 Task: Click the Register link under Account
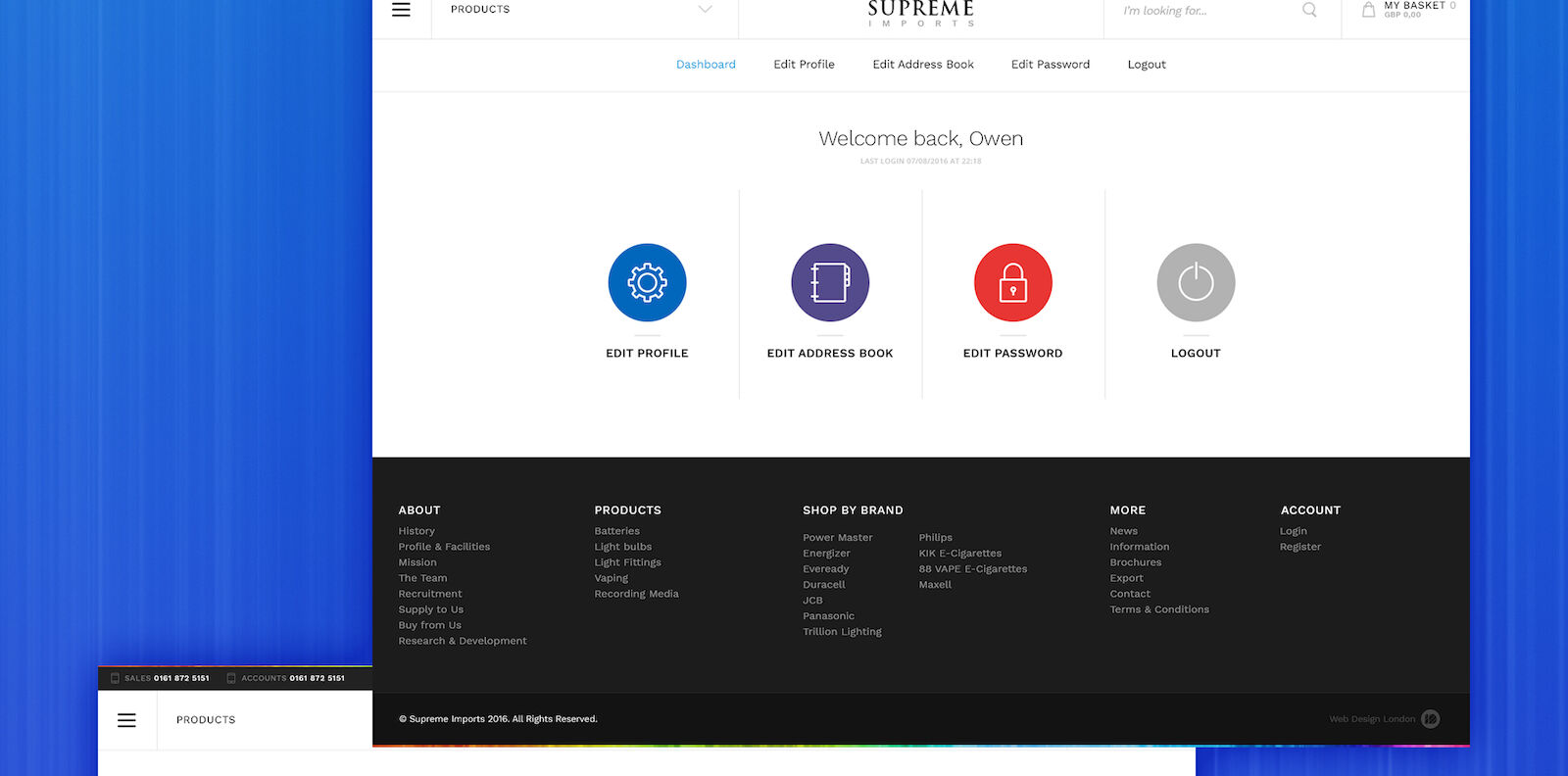1299,547
